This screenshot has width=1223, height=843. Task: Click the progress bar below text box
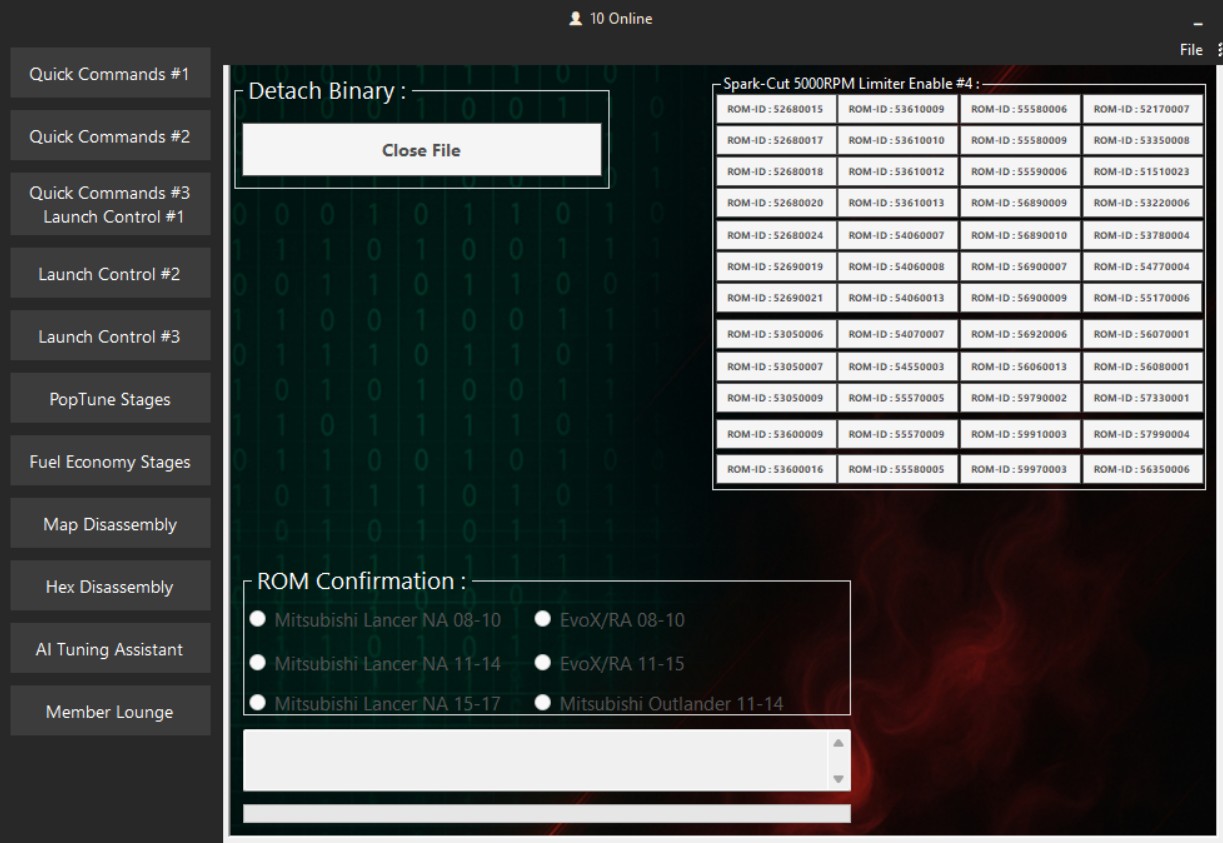click(x=547, y=813)
